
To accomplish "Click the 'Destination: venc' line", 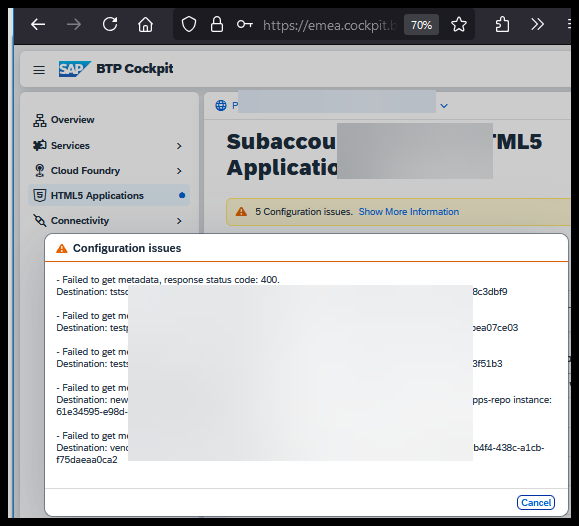I will coord(92,448).
